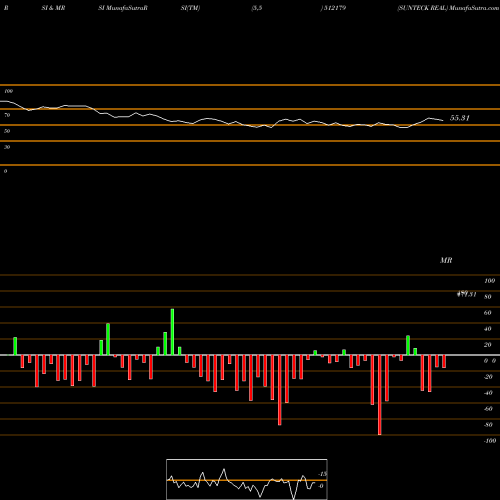
Task: Click the 70 level label on RSI axis
Action: pyautogui.click(x=7, y=115)
